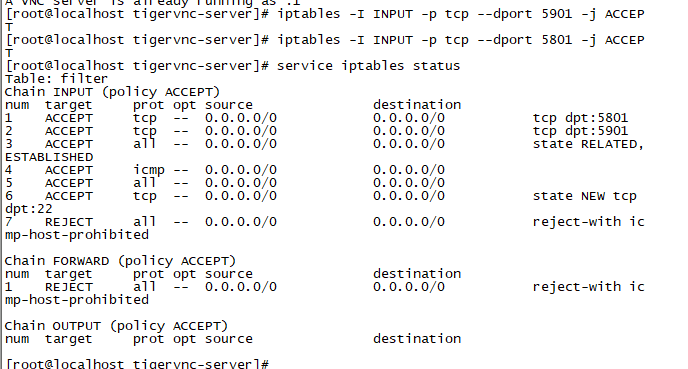Screen dimensions: 688x369
Task: Click 'state NEW tcp' in rule 6
Action: pyautogui.click(x=584, y=196)
